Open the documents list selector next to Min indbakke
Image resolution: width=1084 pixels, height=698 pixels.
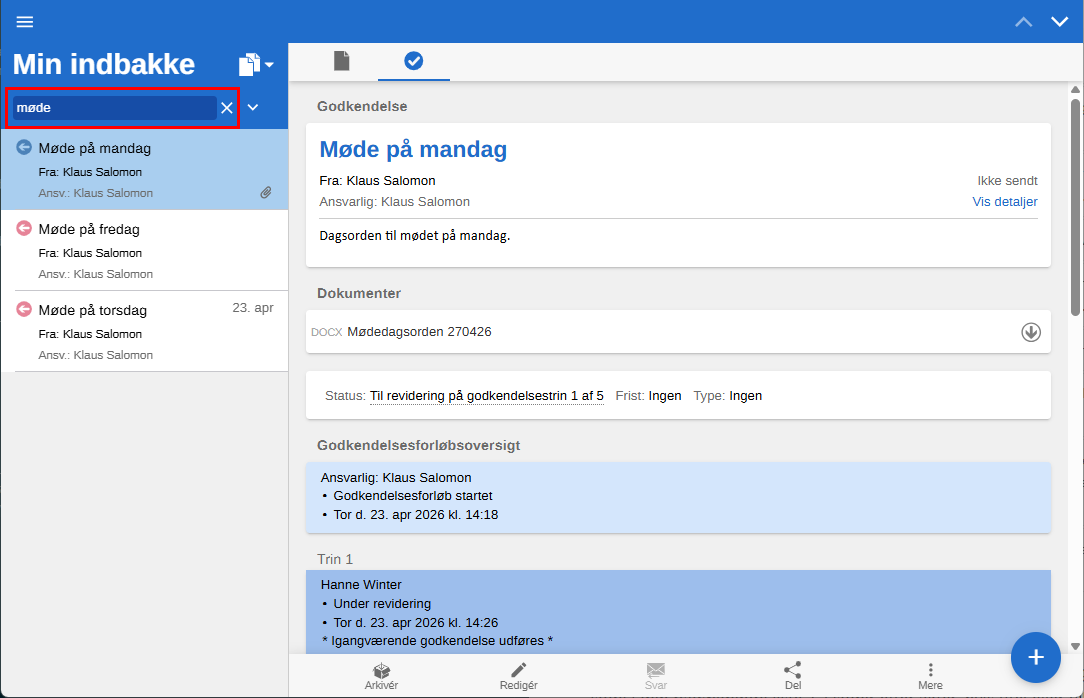256,65
